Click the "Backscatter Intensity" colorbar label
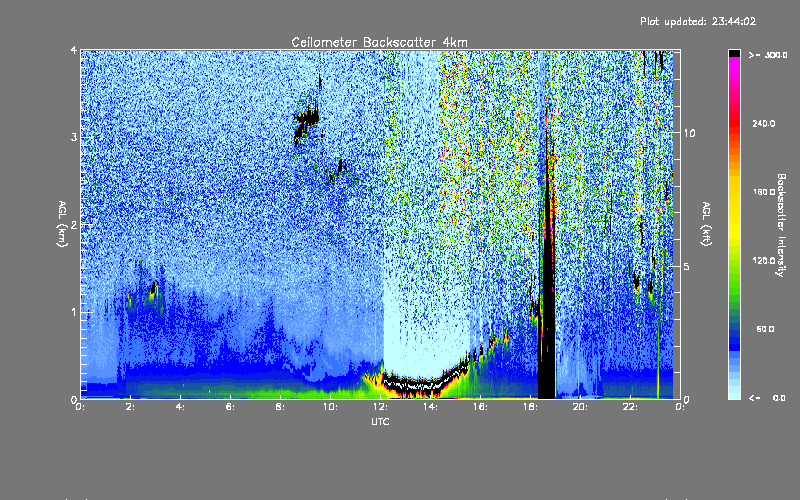 click(781, 225)
